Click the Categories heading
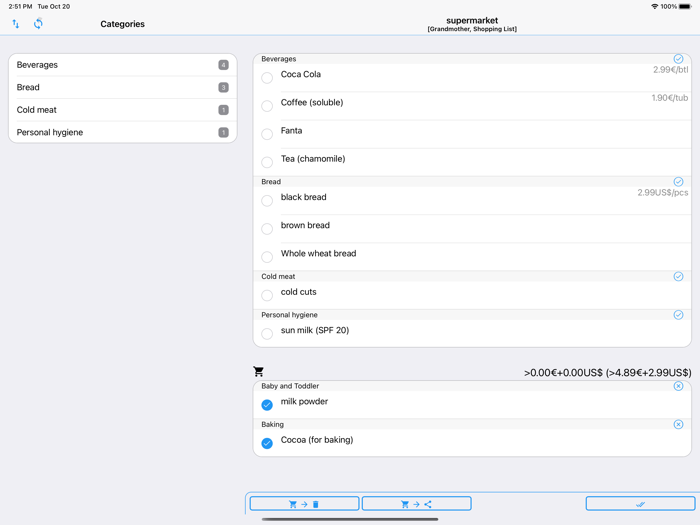Viewport: 700px width, 525px height. (x=122, y=24)
